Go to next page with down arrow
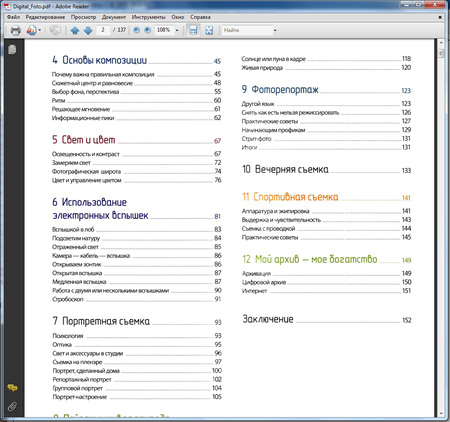Screen dimensions: 450x422 (x=88, y=30)
